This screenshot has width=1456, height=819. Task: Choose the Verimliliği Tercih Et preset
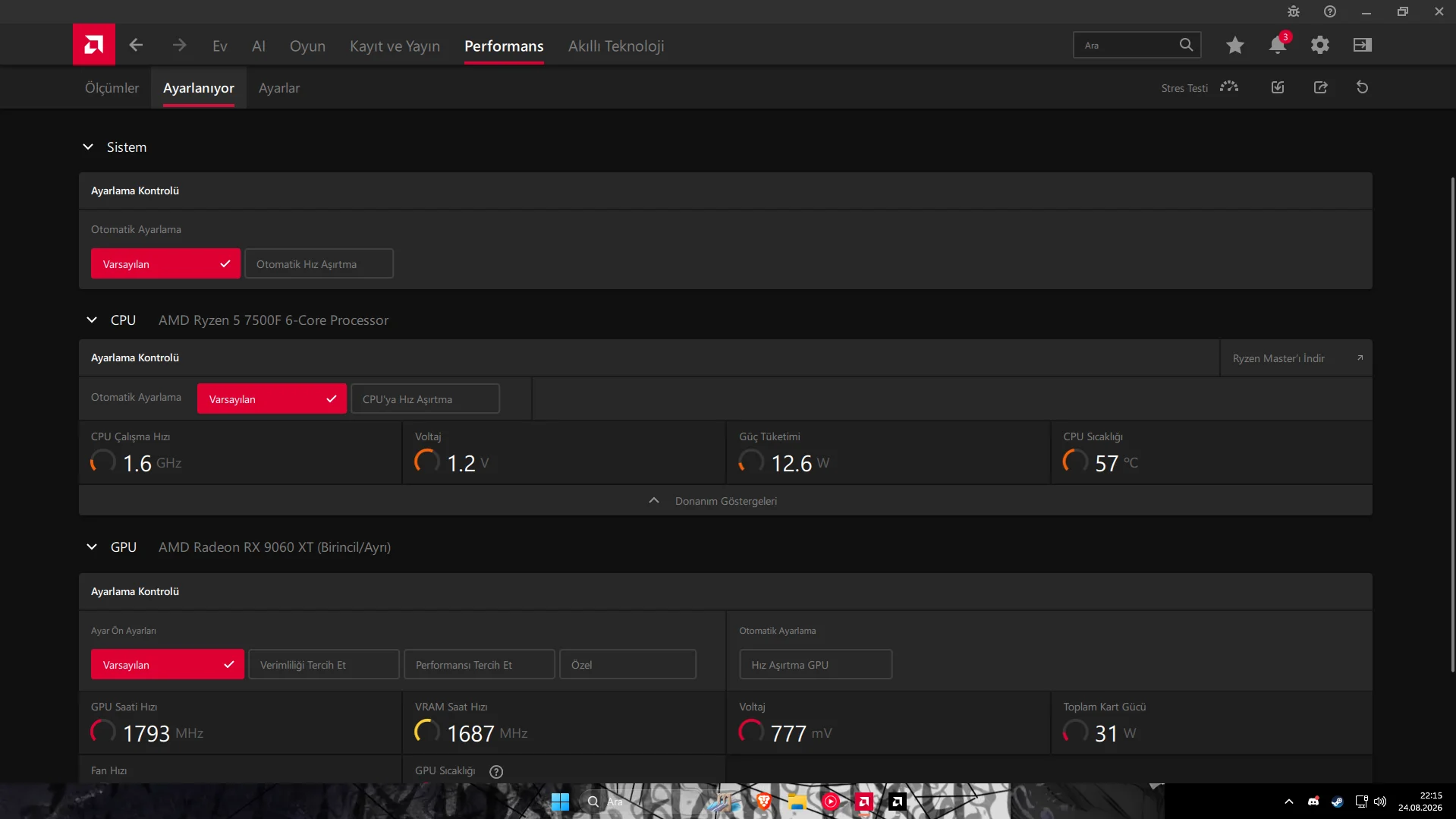[324, 664]
